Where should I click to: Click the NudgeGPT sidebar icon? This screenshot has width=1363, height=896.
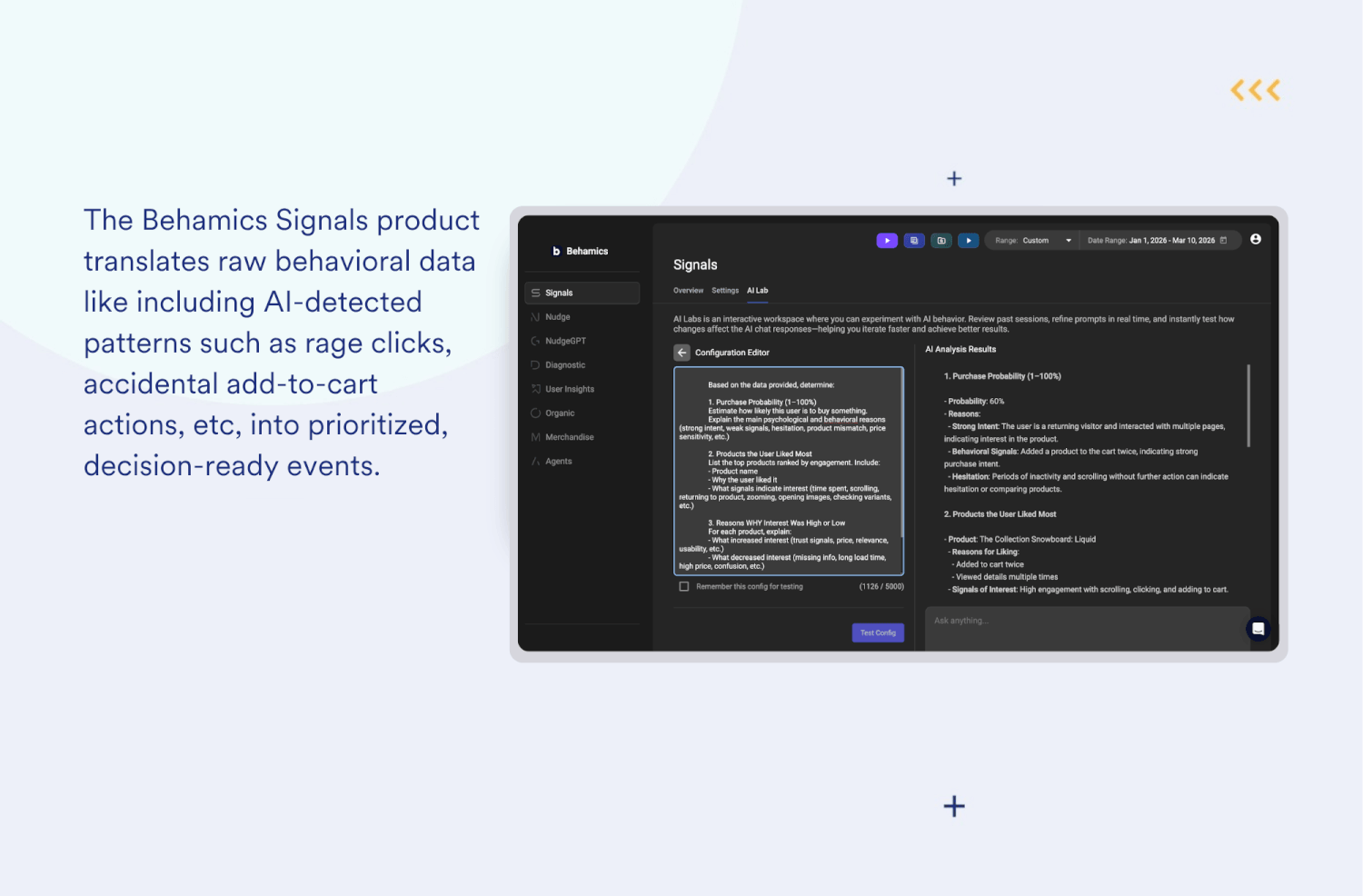(536, 341)
